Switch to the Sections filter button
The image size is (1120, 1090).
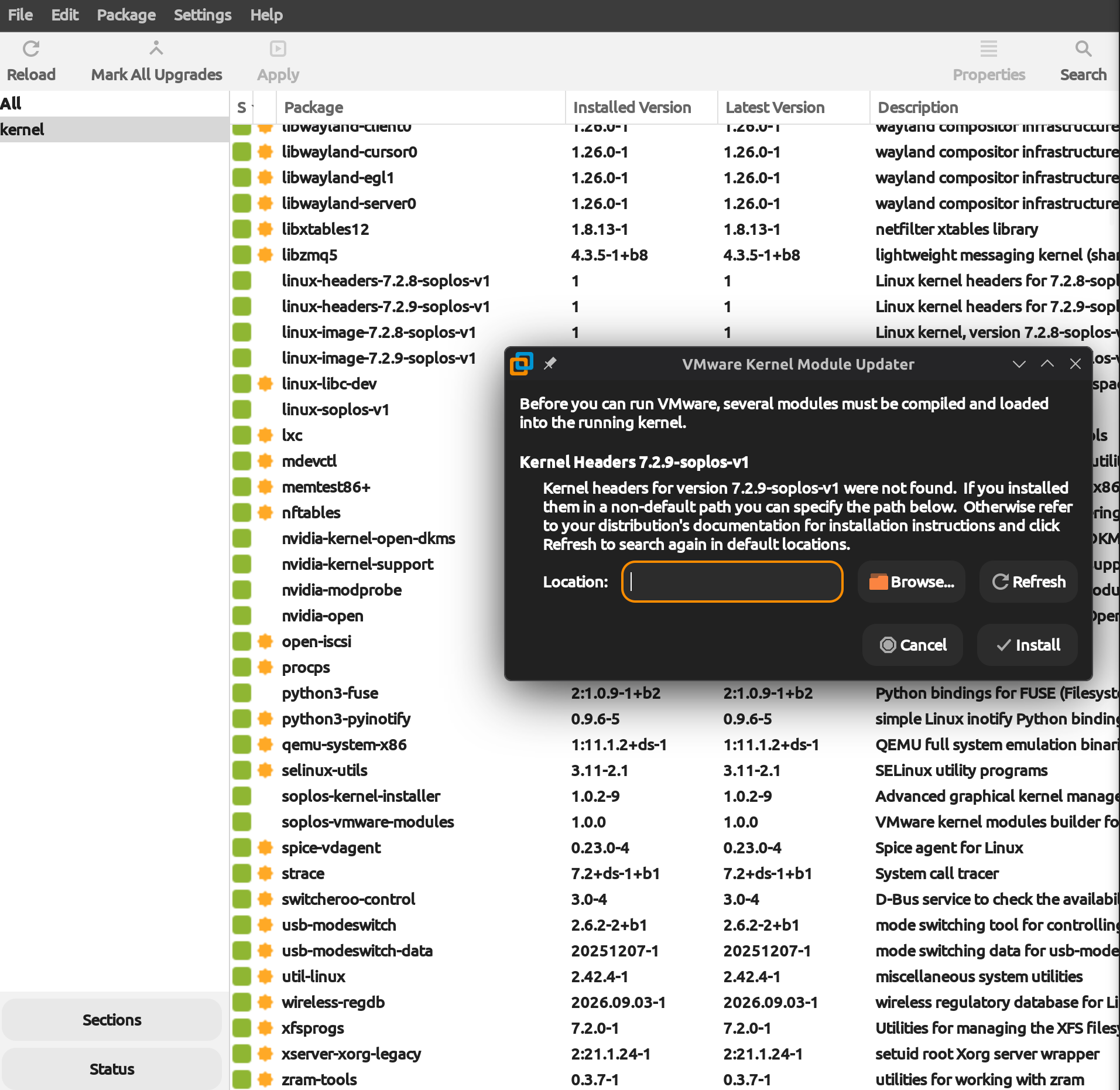pos(112,1020)
